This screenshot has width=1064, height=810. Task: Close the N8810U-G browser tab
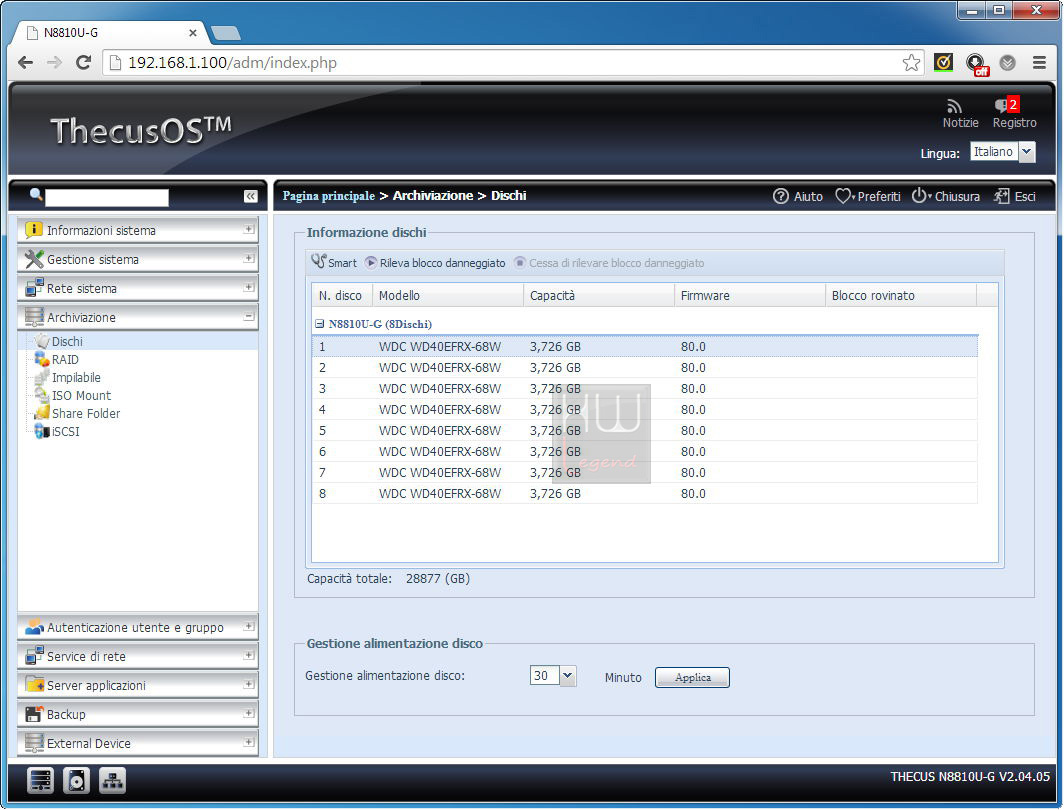[x=193, y=33]
